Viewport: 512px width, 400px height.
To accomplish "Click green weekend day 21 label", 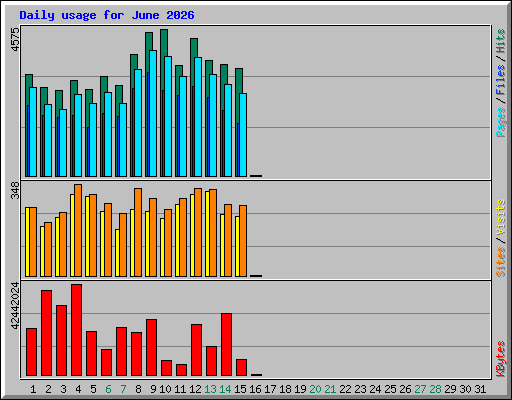I will [330, 389].
